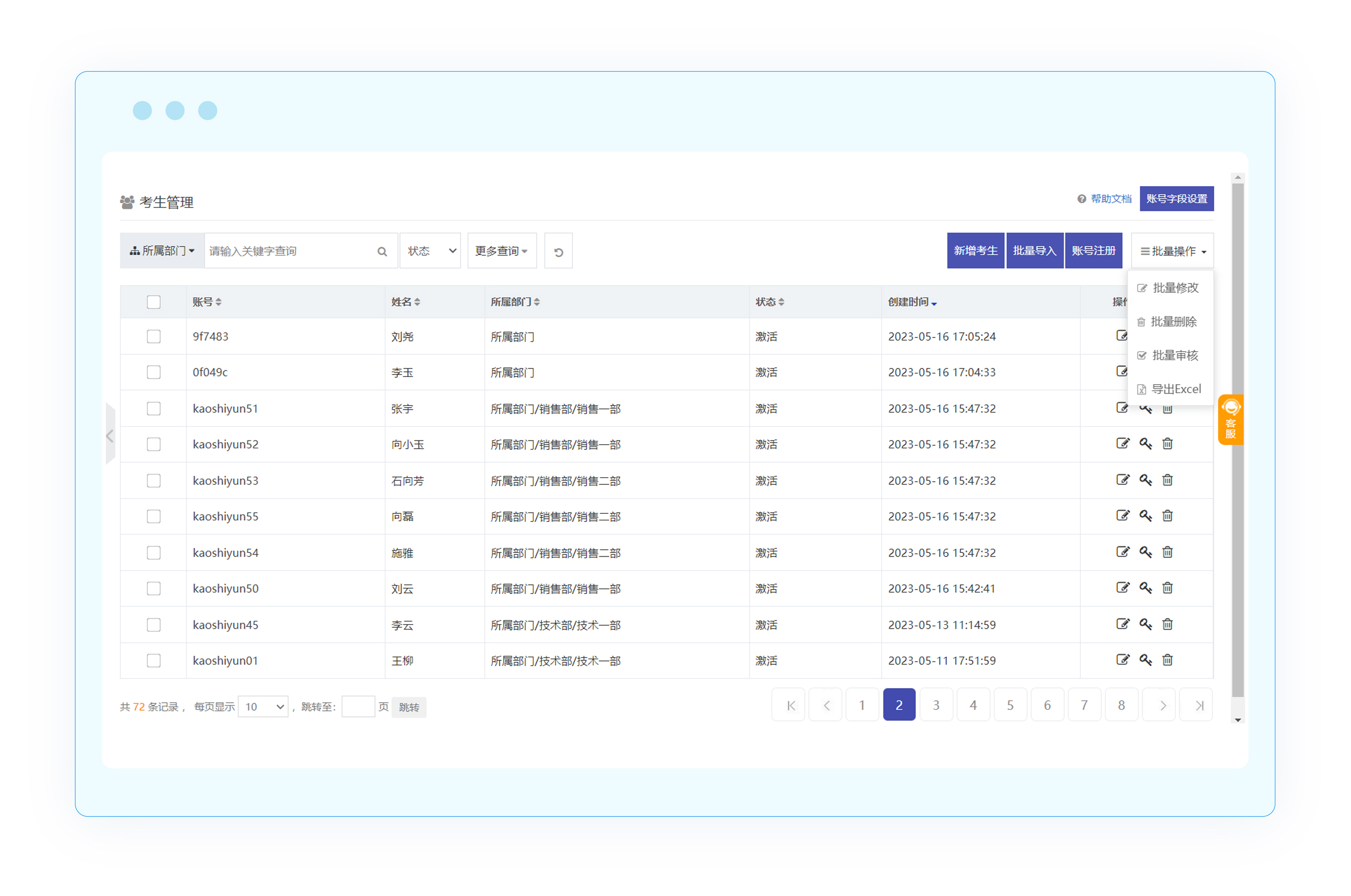Click trash delete icon for kaoshiyun01

1167,660
